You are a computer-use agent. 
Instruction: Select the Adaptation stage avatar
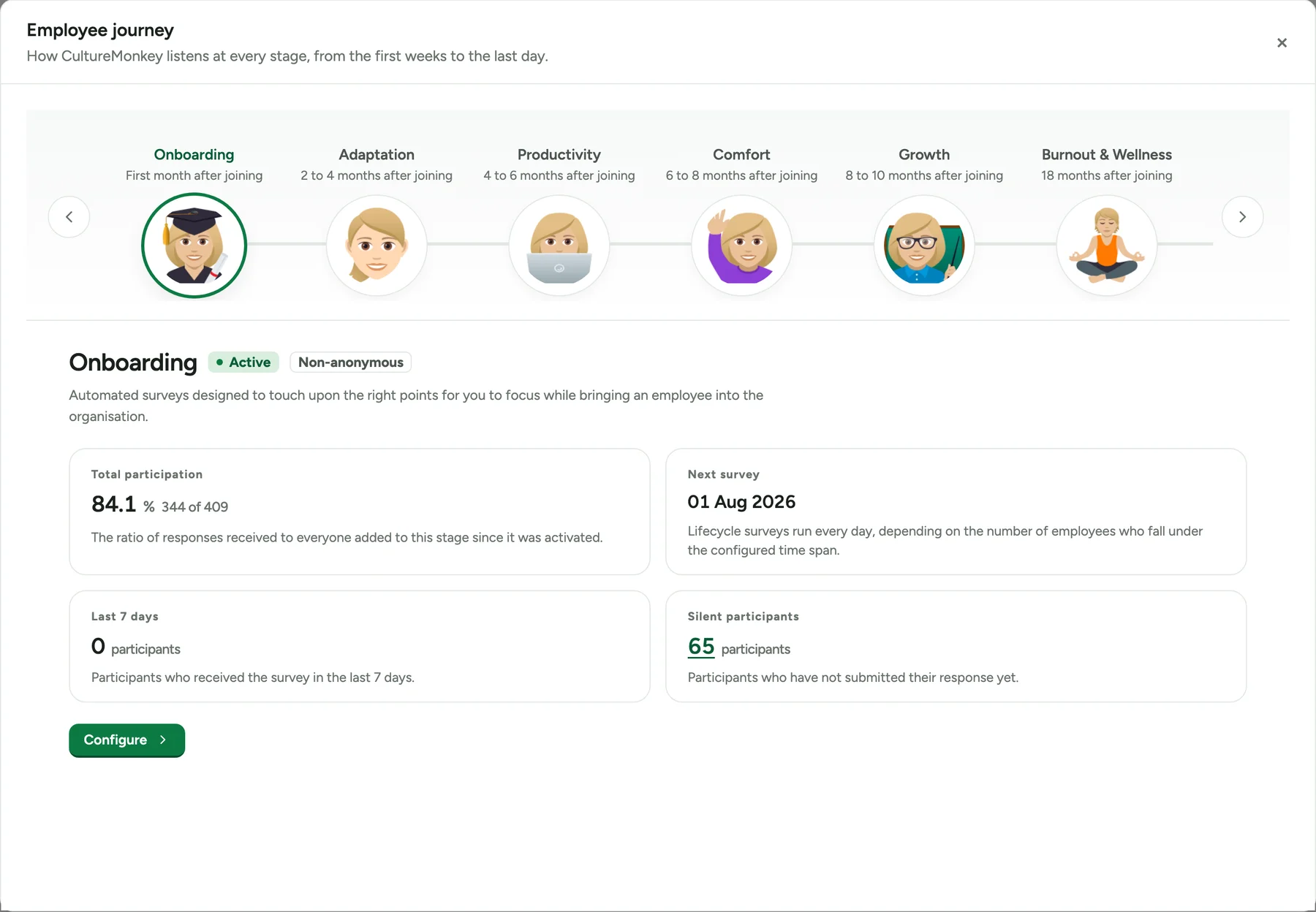coord(377,246)
